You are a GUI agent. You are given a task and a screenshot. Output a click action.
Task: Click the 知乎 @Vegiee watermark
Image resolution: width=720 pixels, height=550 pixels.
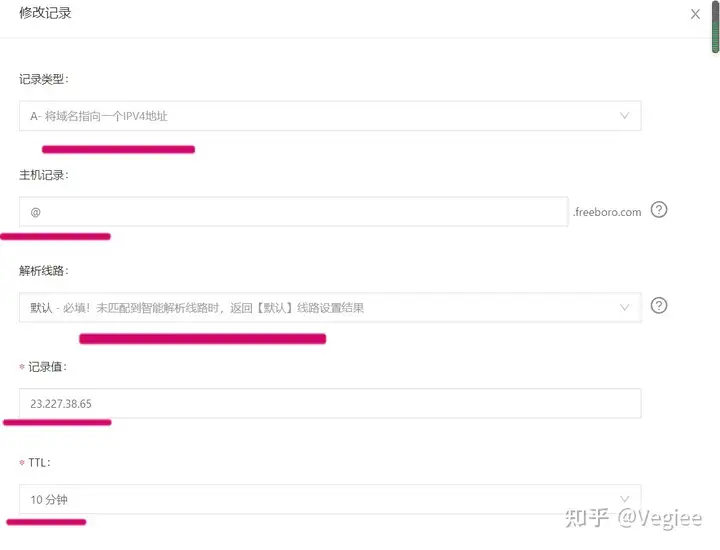(x=633, y=518)
